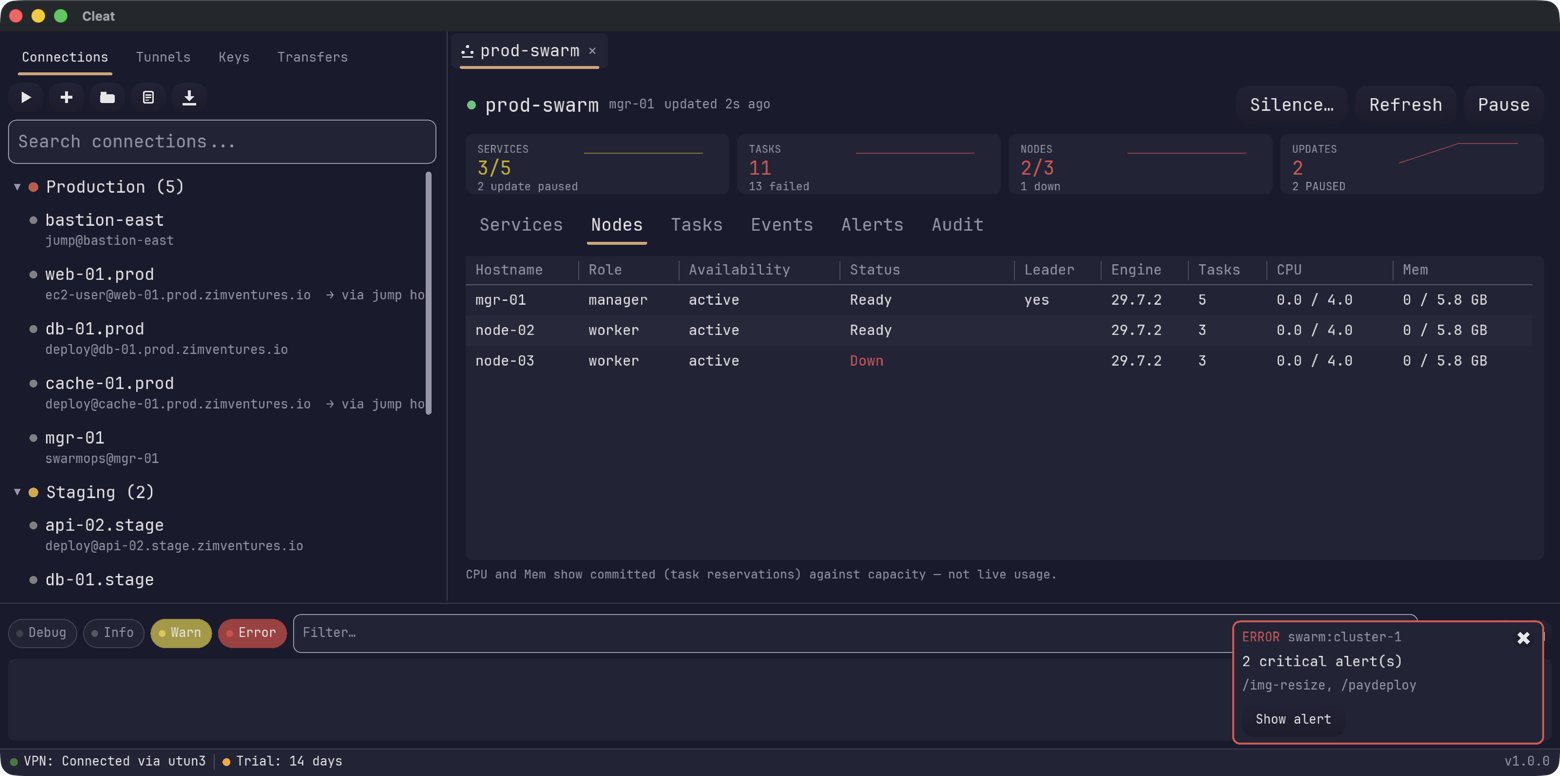
Task: Select the Connections tab
Action: [65, 57]
